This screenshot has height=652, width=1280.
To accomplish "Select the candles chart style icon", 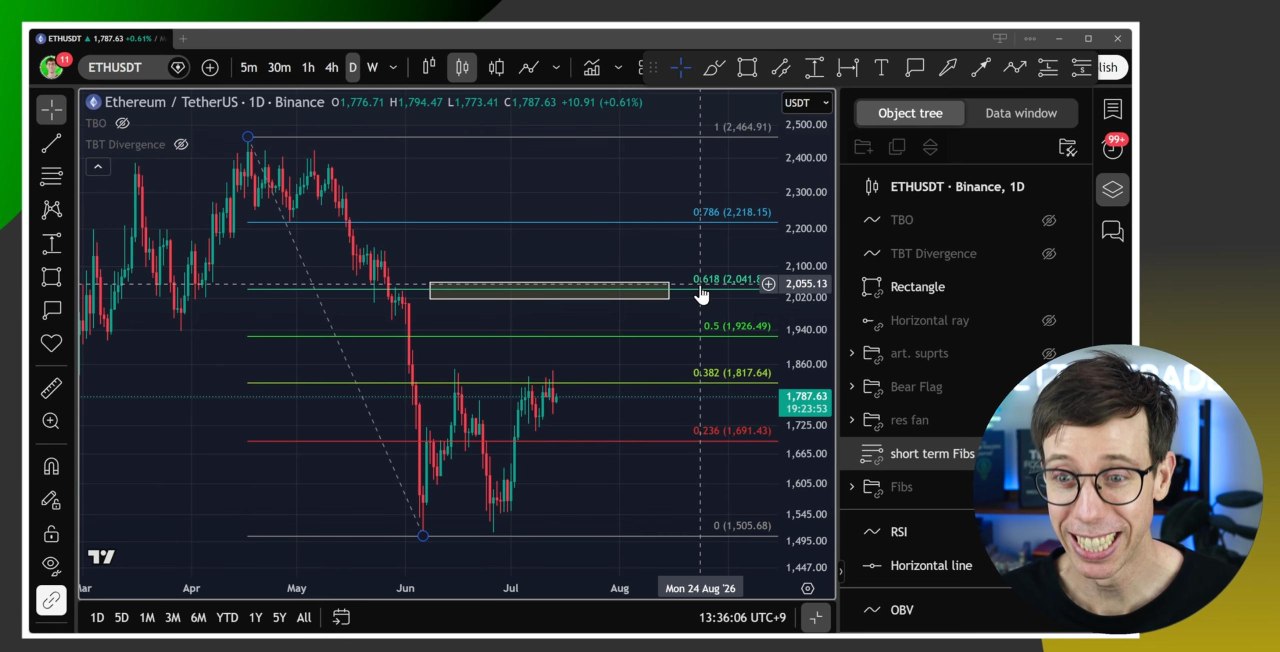I will coord(462,67).
